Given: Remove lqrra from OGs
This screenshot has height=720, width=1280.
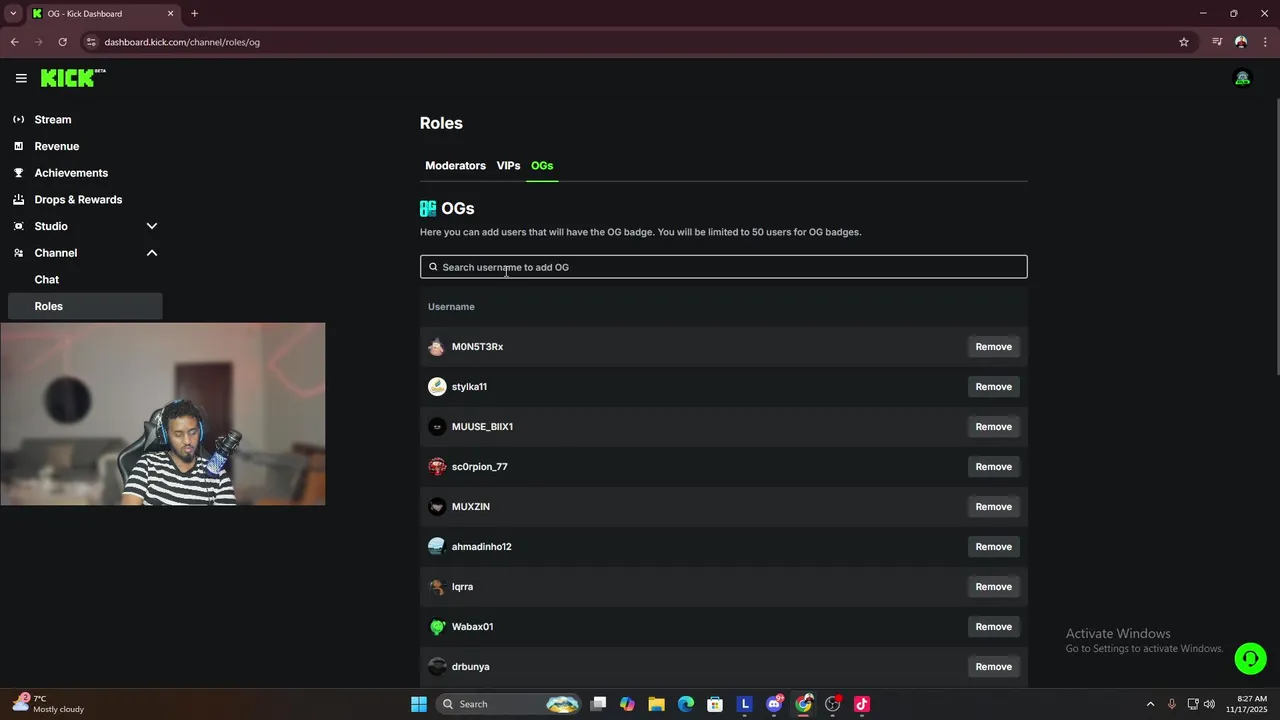Looking at the screenshot, I should 993,587.
